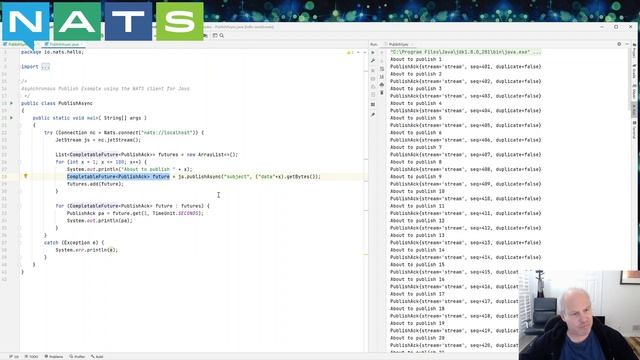Click the search magnifier in the top toolbar
This screenshot has width=640, height=360.
[222, 36]
